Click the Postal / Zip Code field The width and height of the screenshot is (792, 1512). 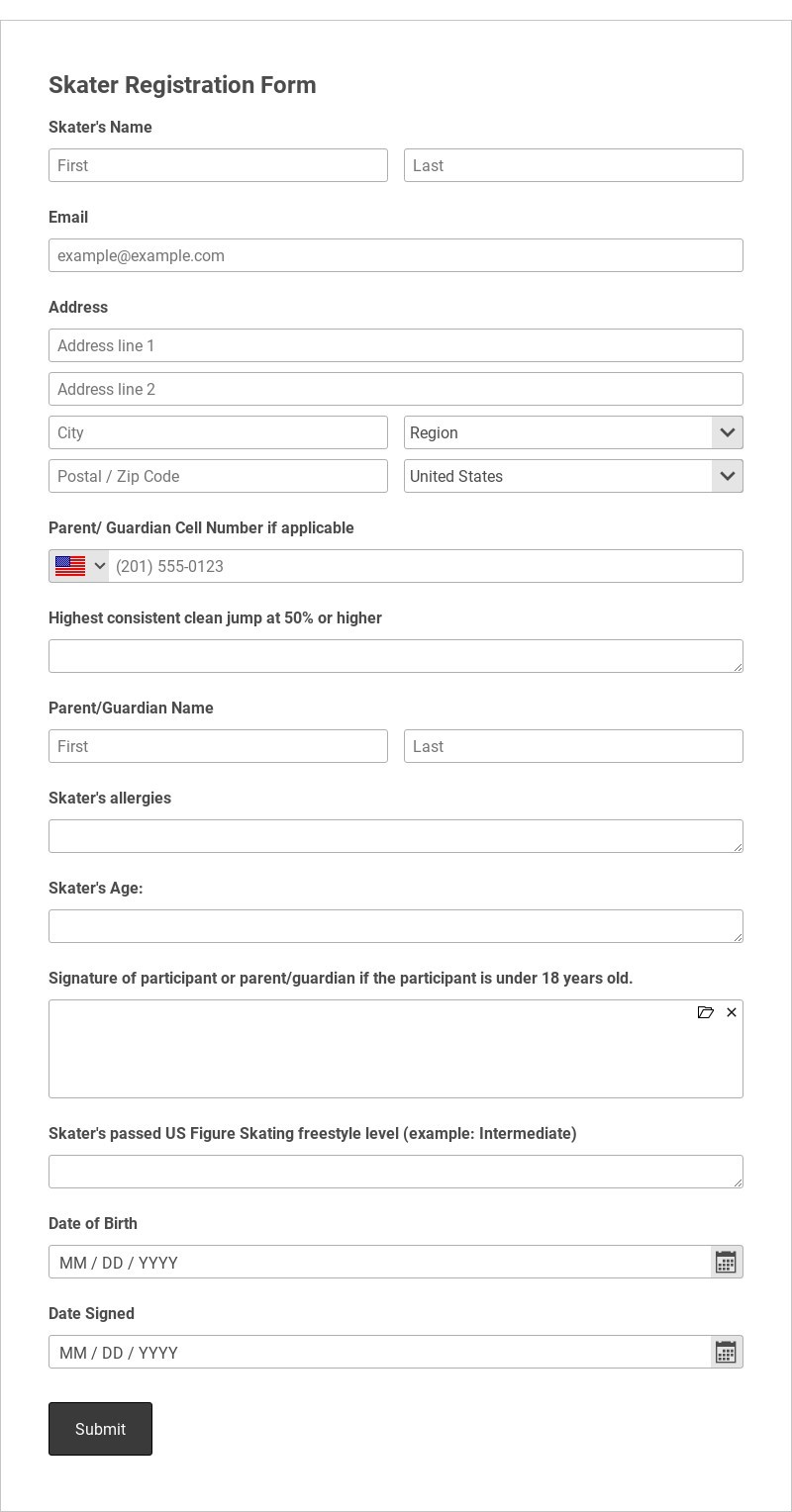point(218,476)
